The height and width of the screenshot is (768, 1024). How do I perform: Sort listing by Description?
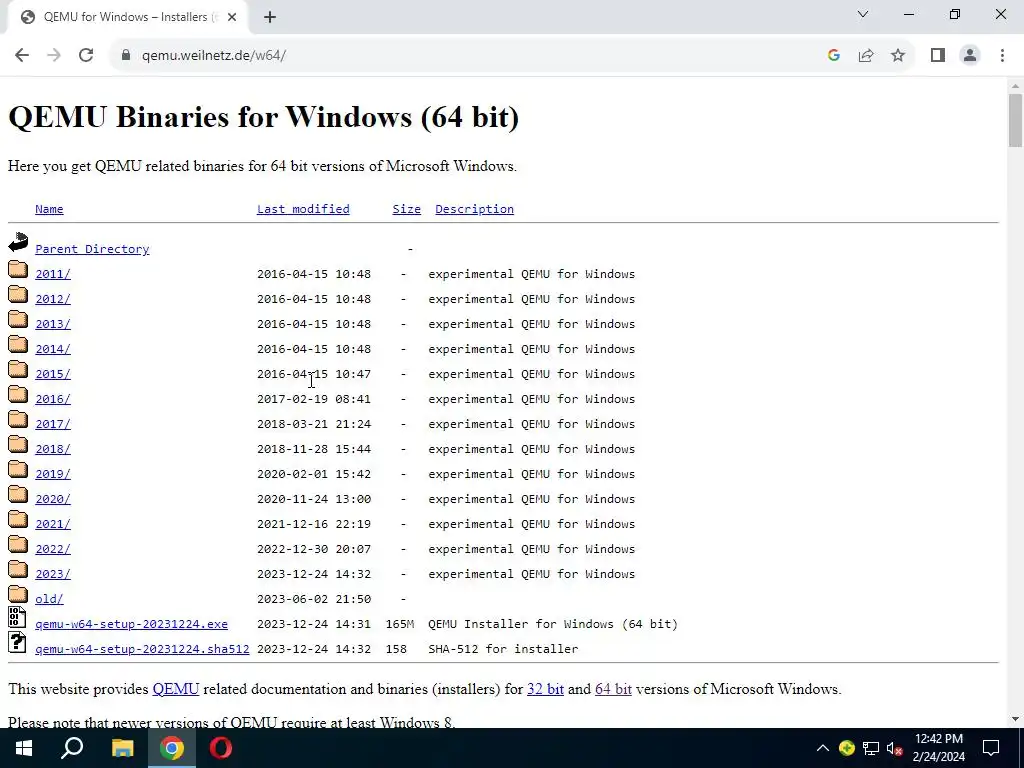[474, 209]
